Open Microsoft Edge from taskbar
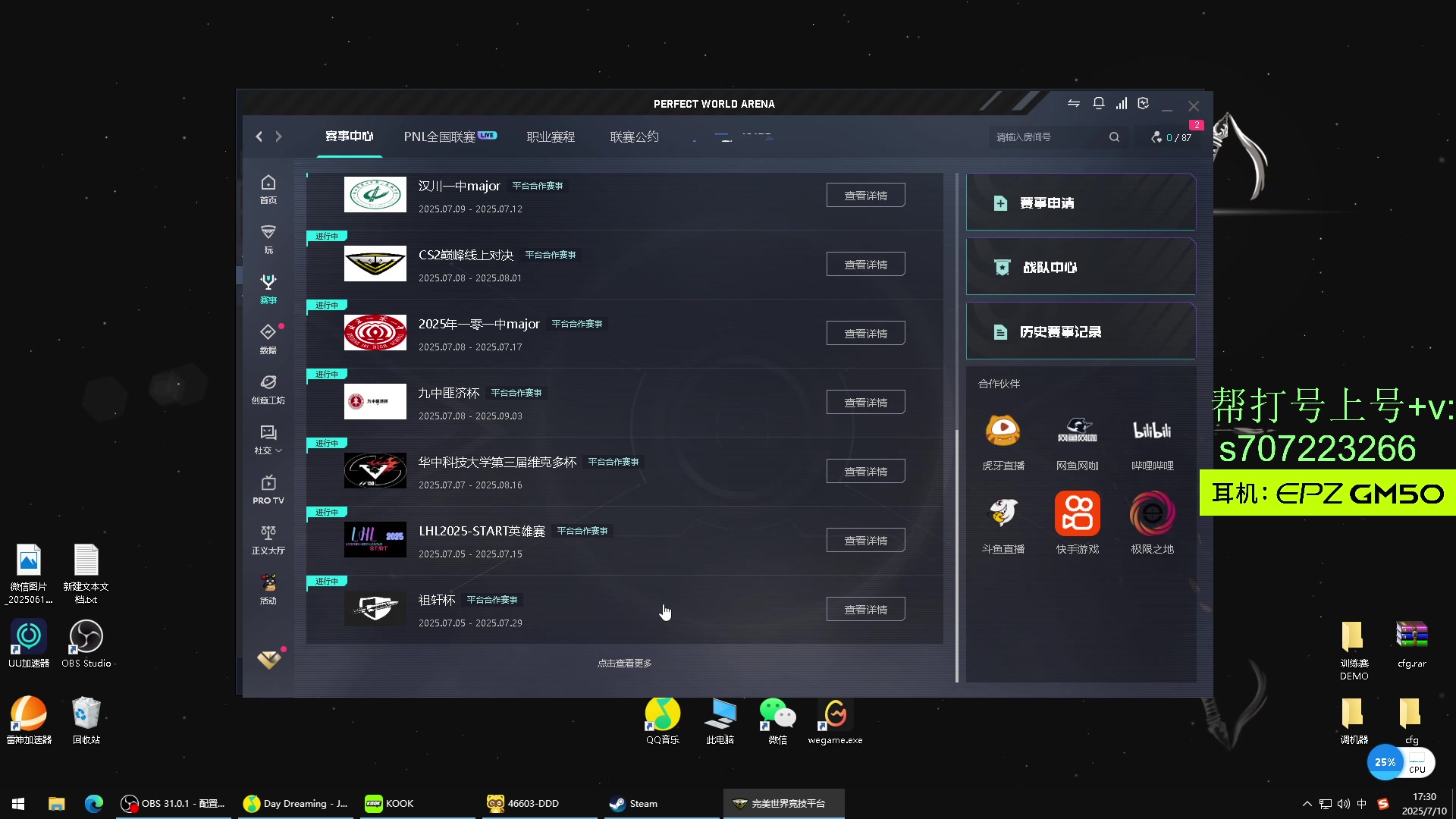Image resolution: width=1456 pixels, height=819 pixels. pos(94,804)
